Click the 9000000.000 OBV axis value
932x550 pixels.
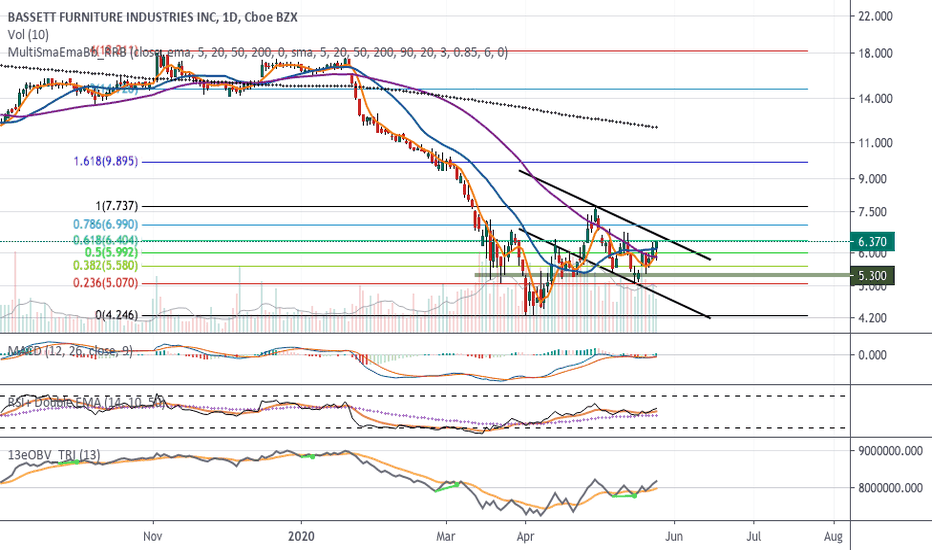[888, 451]
